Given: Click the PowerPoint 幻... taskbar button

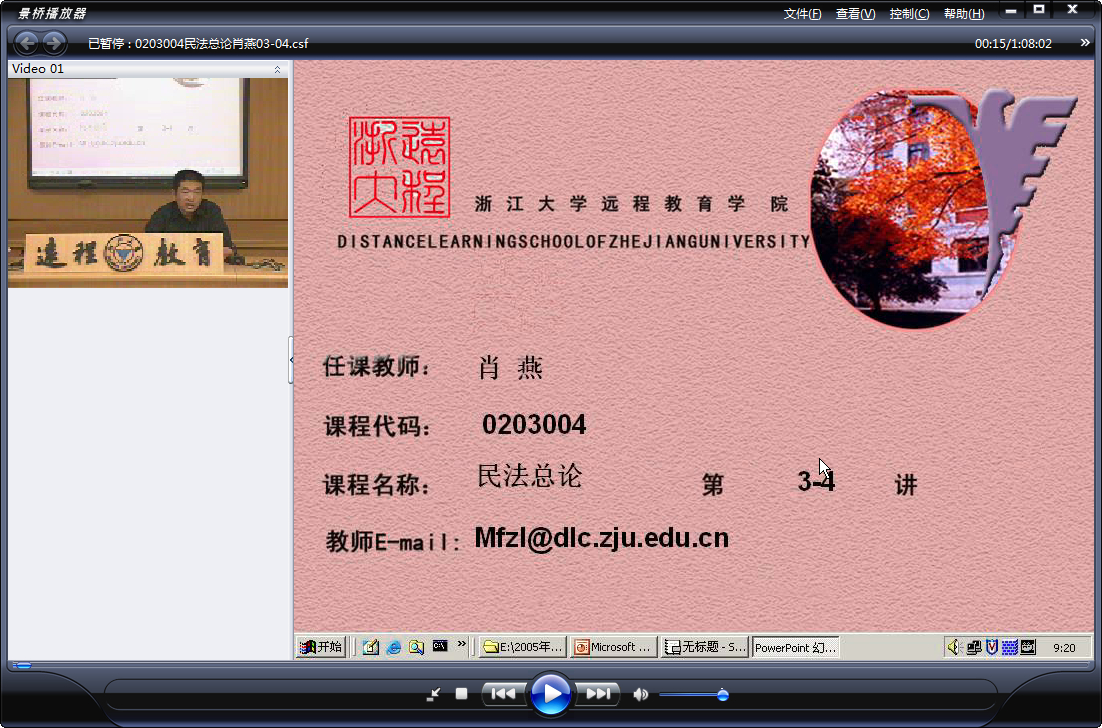Looking at the screenshot, I should coord(795,647).
